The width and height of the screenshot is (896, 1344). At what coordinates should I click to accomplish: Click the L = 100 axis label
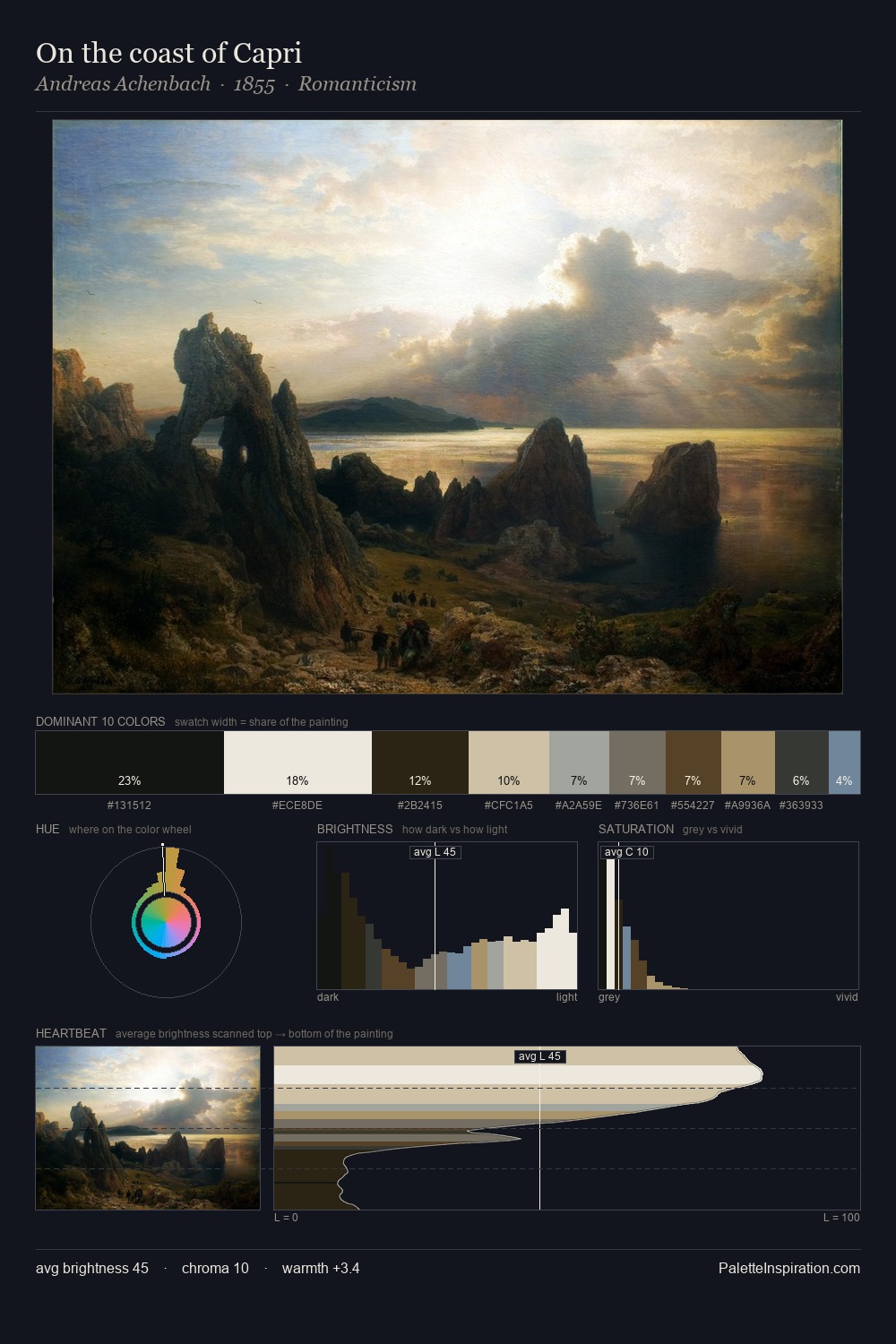(841, 1218)
